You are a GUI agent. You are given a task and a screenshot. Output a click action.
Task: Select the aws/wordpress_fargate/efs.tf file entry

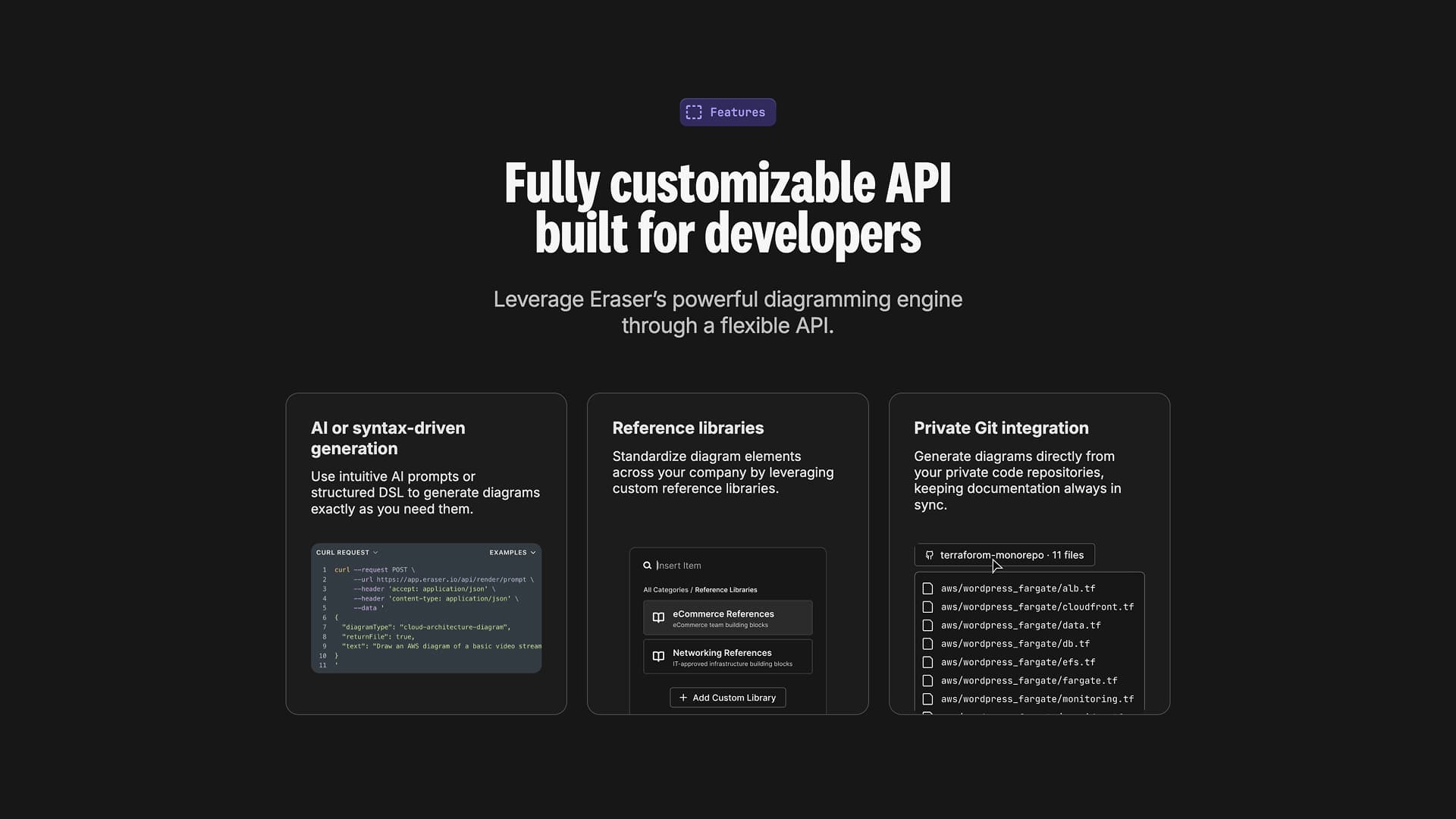pyautogui.click(x=1018, y=662)
